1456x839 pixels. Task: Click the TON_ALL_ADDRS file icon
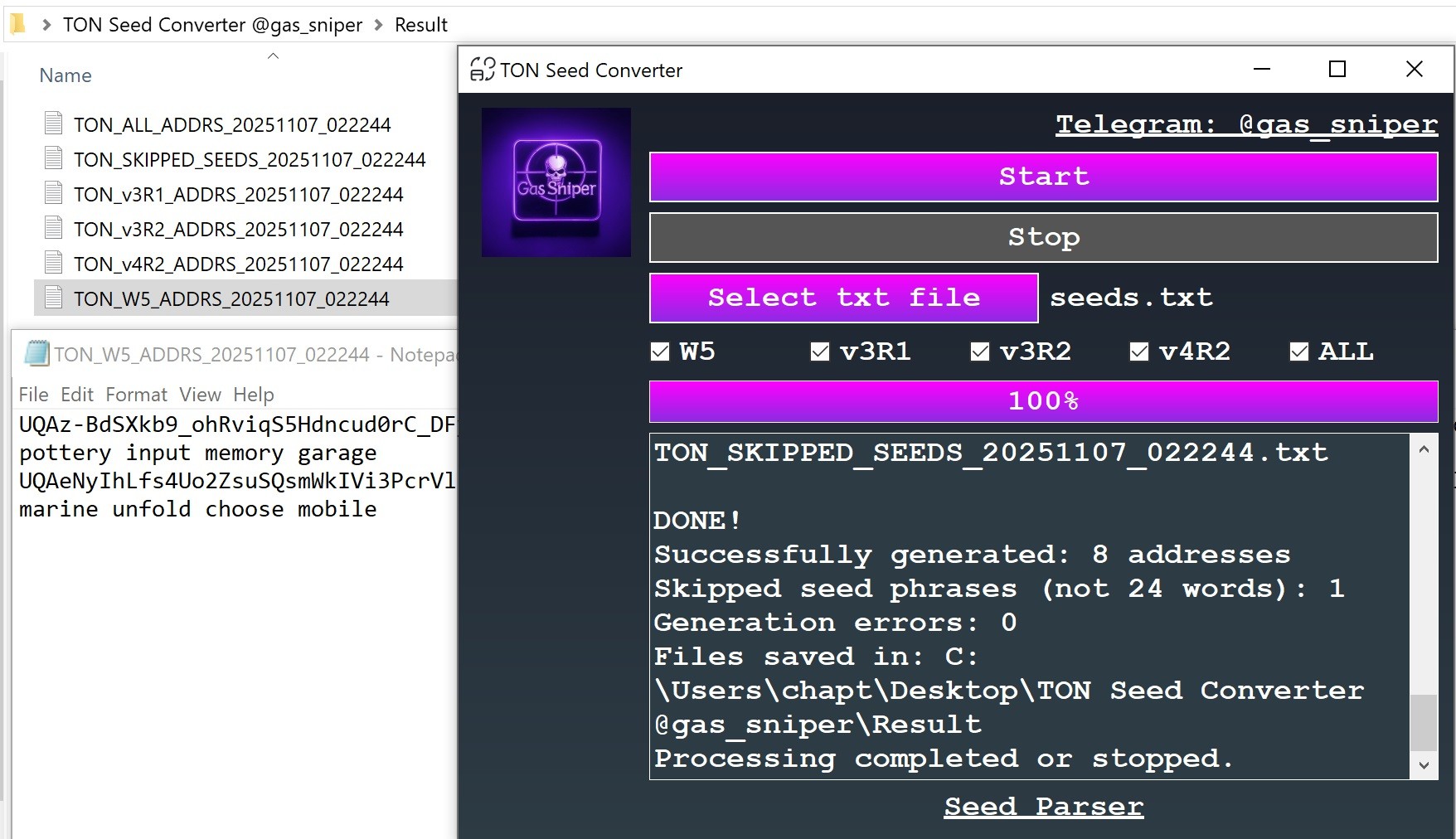(54, 124)
